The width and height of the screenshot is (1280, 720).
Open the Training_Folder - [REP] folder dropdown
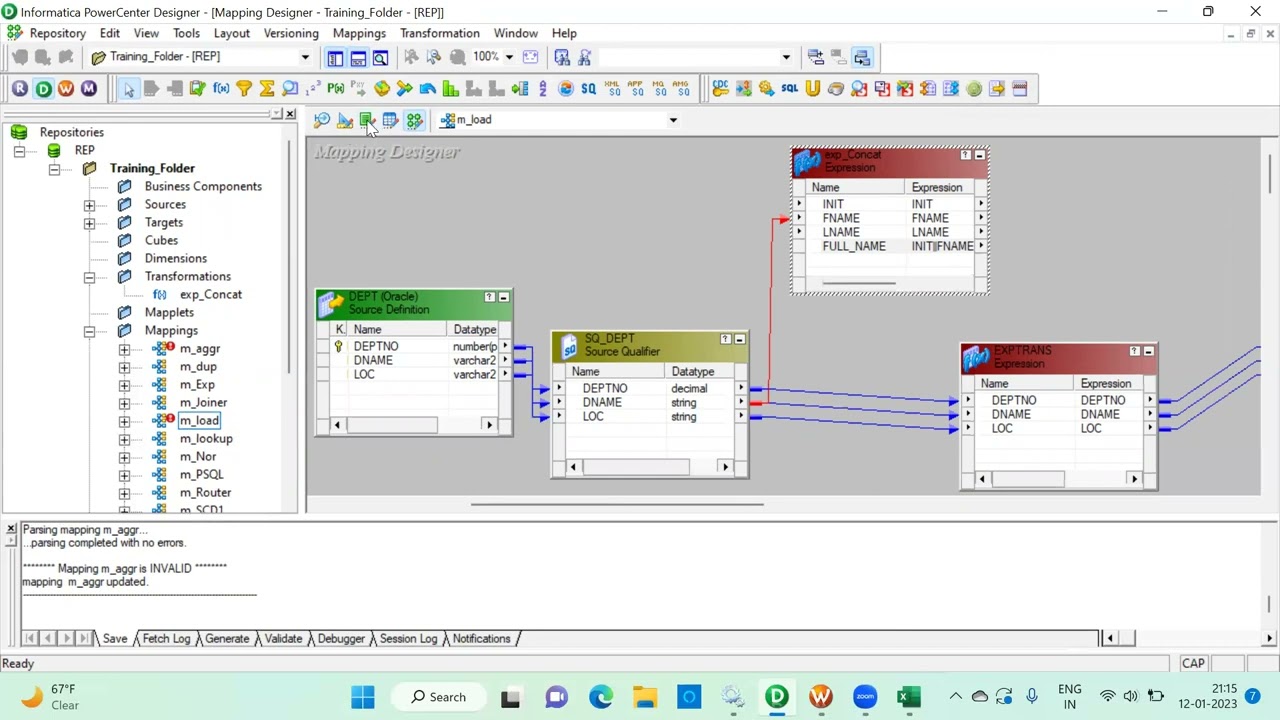click(305, 57)
